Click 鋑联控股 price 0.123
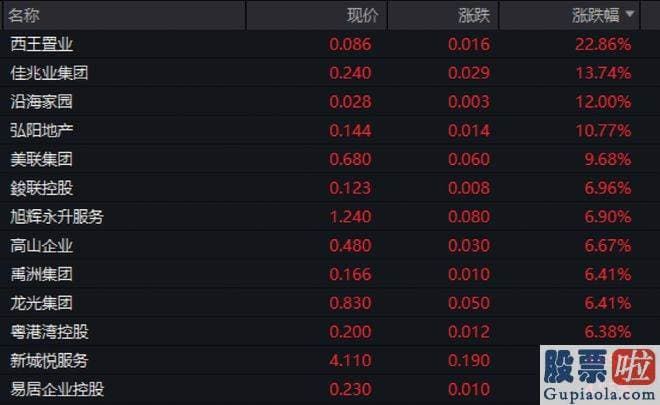 [350, 188]
